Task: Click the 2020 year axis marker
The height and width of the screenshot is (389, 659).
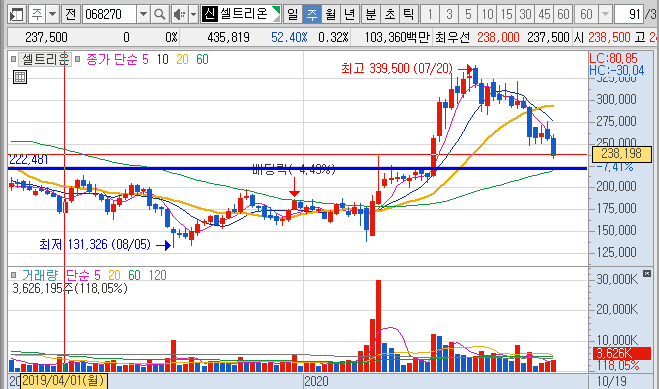Action: pos(316,381)
